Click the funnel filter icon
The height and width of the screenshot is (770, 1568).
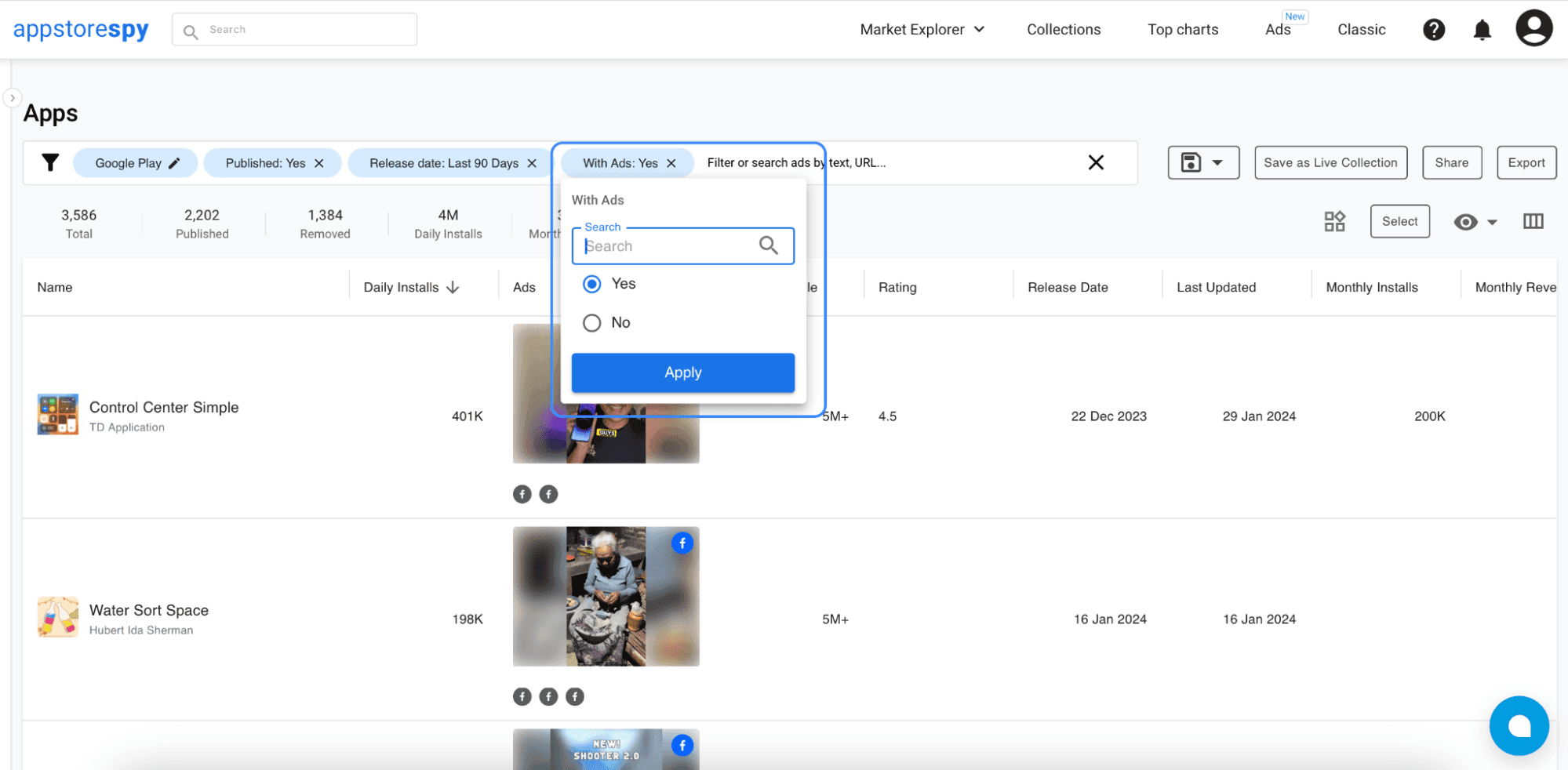[x=50, y=162]
